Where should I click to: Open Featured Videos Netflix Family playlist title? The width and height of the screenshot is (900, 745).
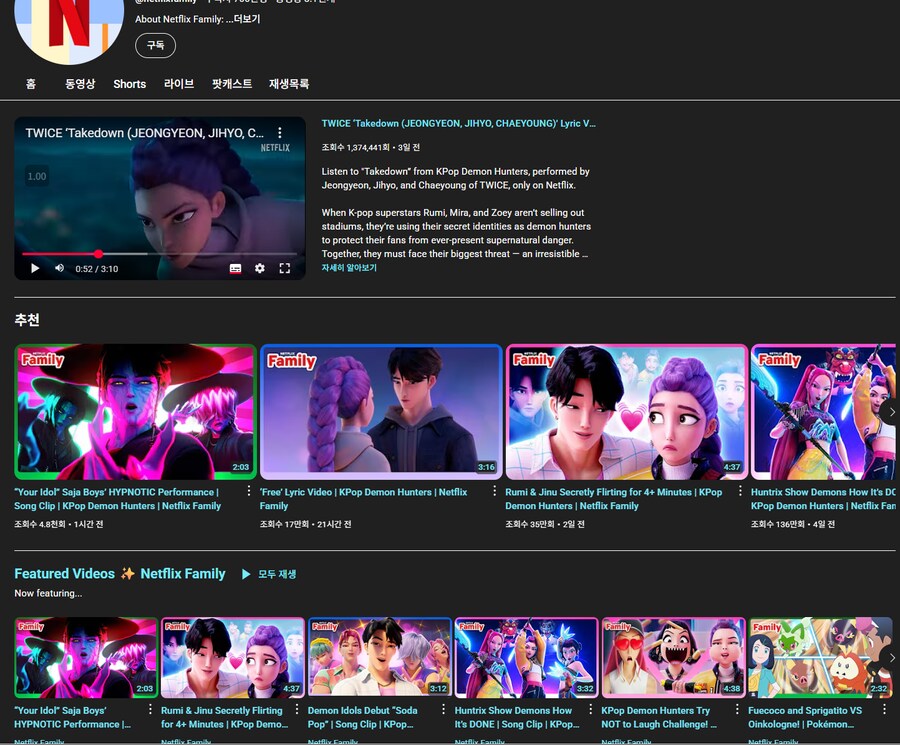tap(120, 573)
